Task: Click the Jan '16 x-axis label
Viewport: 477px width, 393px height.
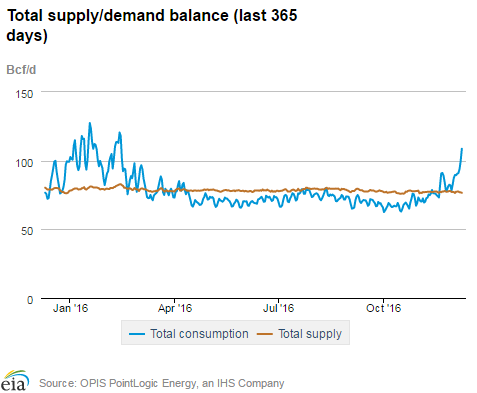Action: pos(70,308)
